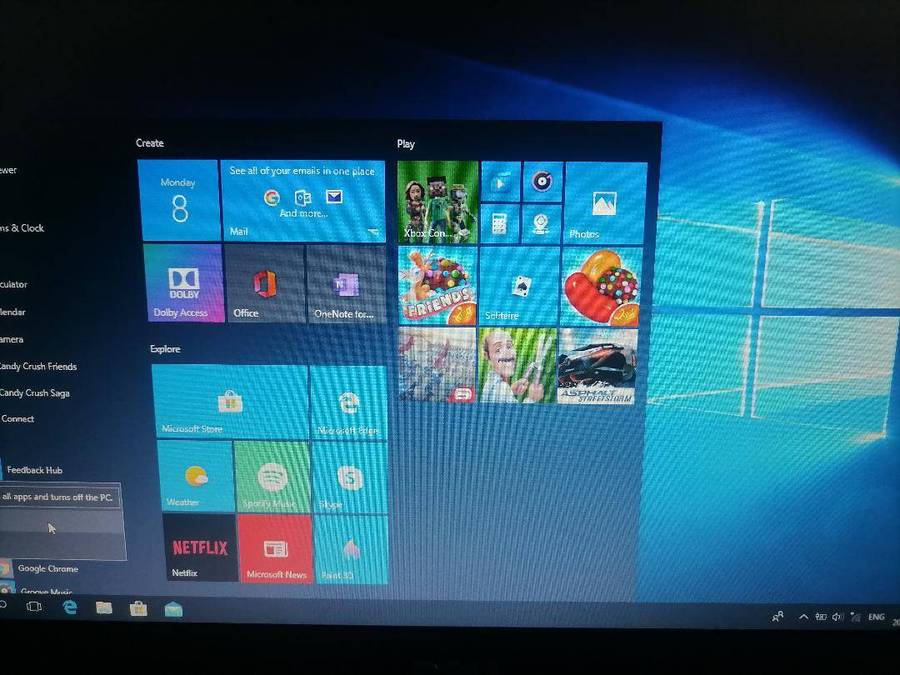Screen dimensions: 900x675
Task: Open the Dolby Access tile
Action: click(x=183, y=285)
